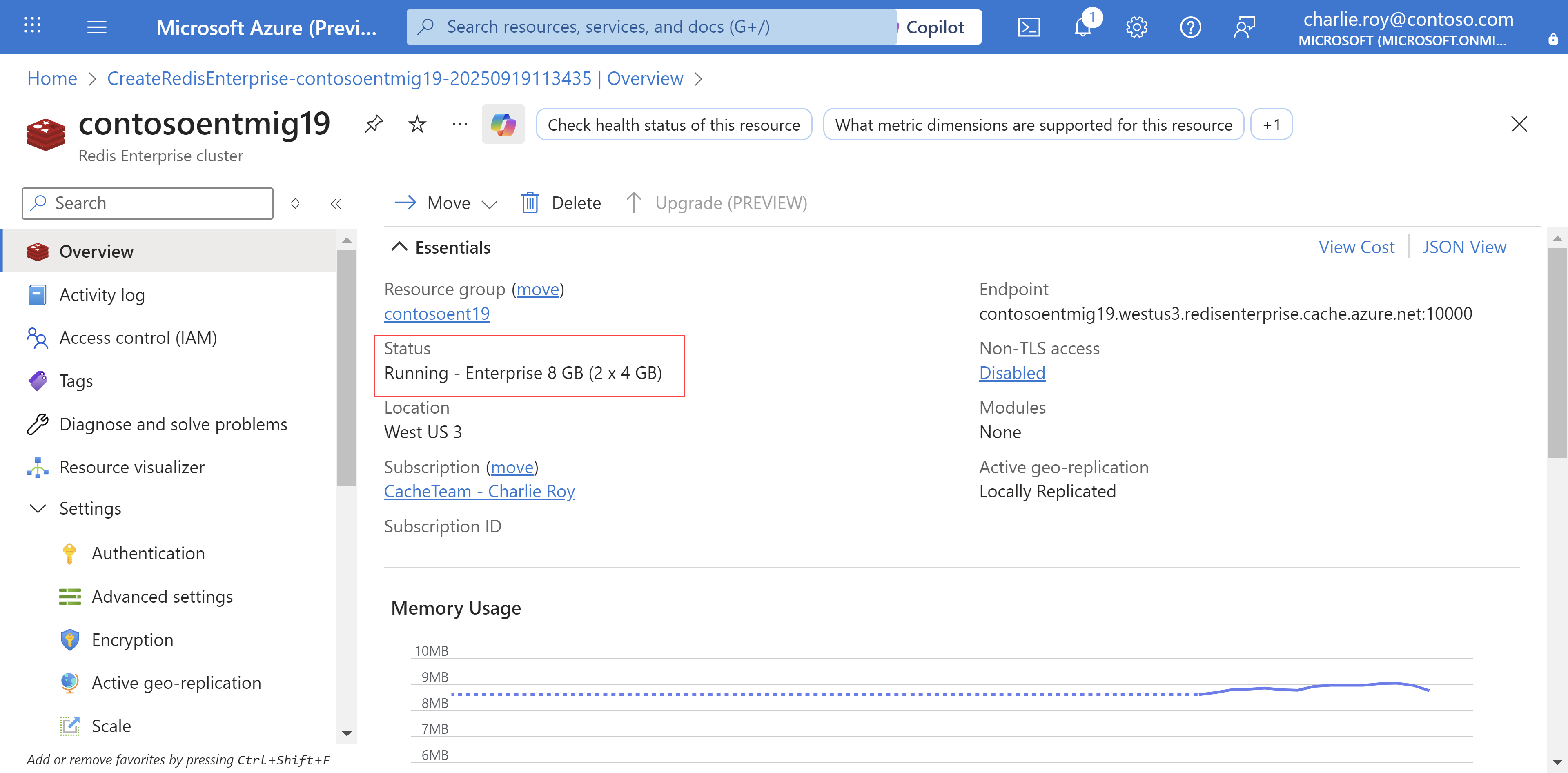Open JSON View link

point(1463,247)
